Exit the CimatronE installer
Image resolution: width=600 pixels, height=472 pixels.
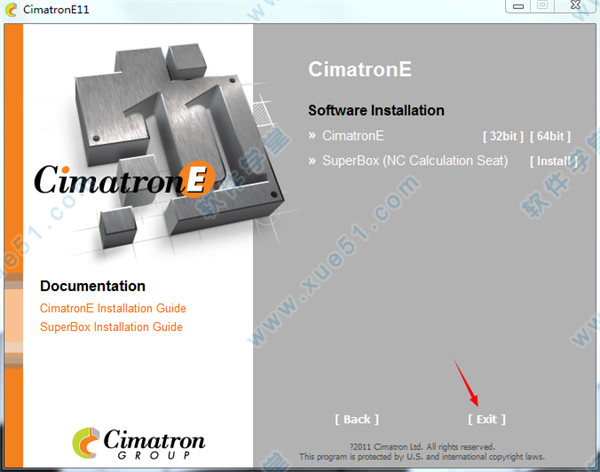pos(487,419)
